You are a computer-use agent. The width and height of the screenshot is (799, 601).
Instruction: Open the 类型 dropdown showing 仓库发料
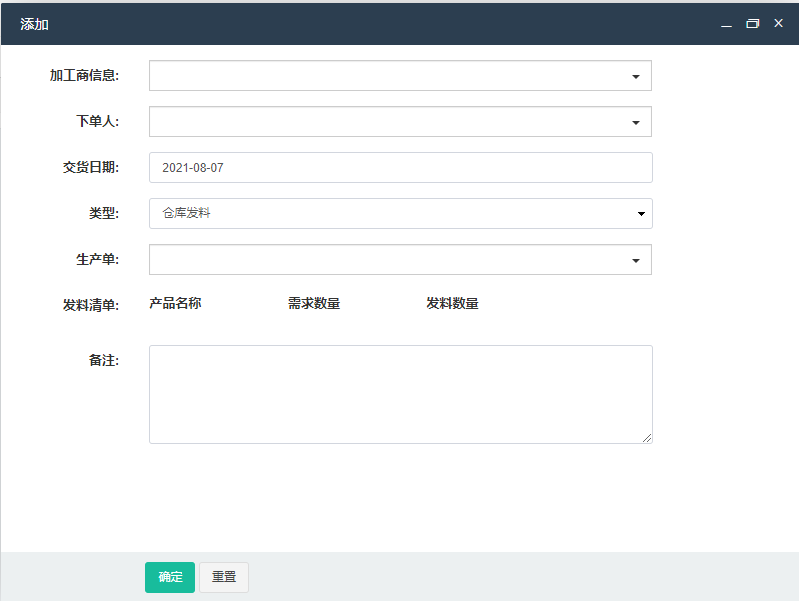tap(401, 213)
